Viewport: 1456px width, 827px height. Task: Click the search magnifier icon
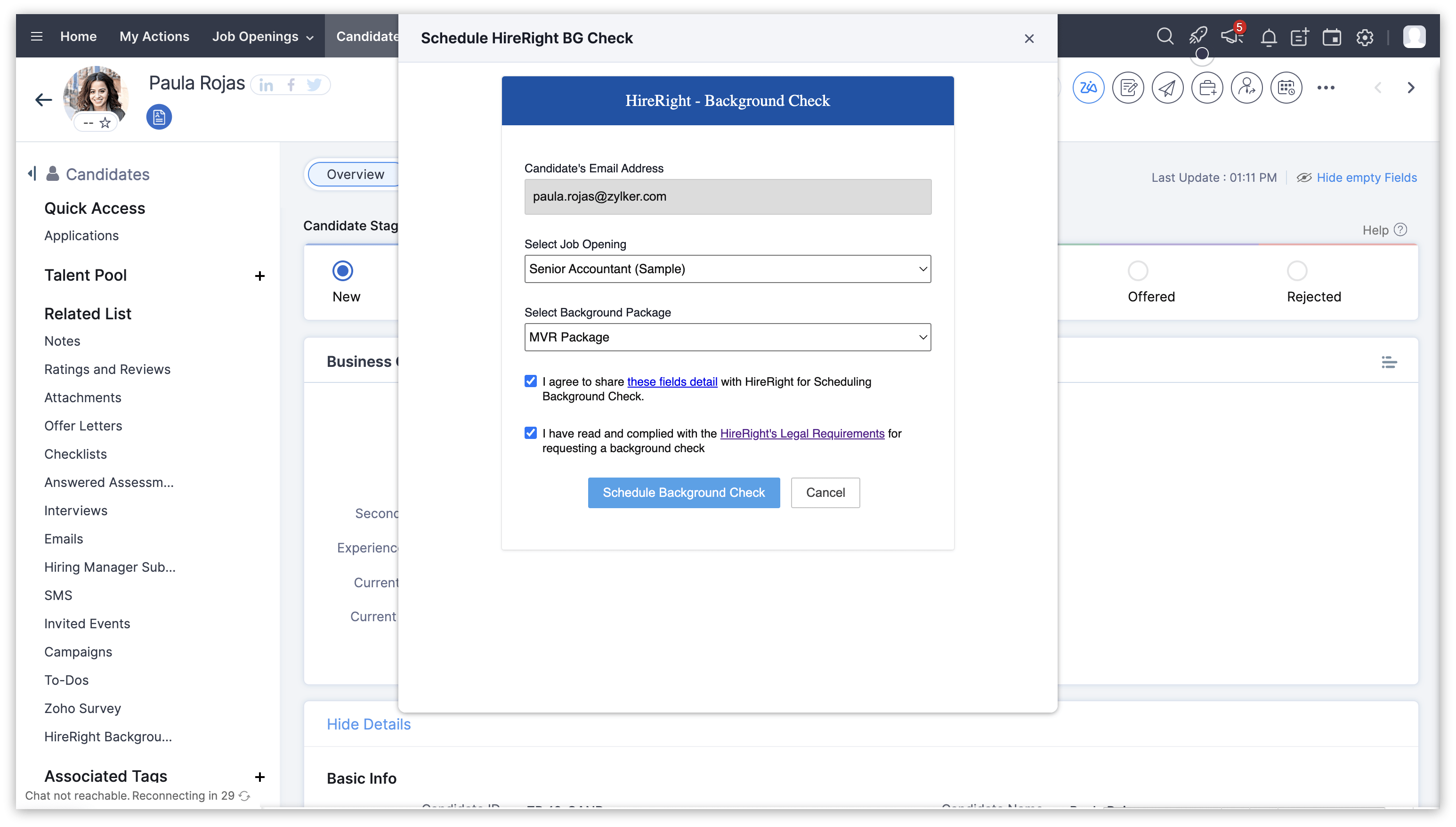(x=1165, y=36)
